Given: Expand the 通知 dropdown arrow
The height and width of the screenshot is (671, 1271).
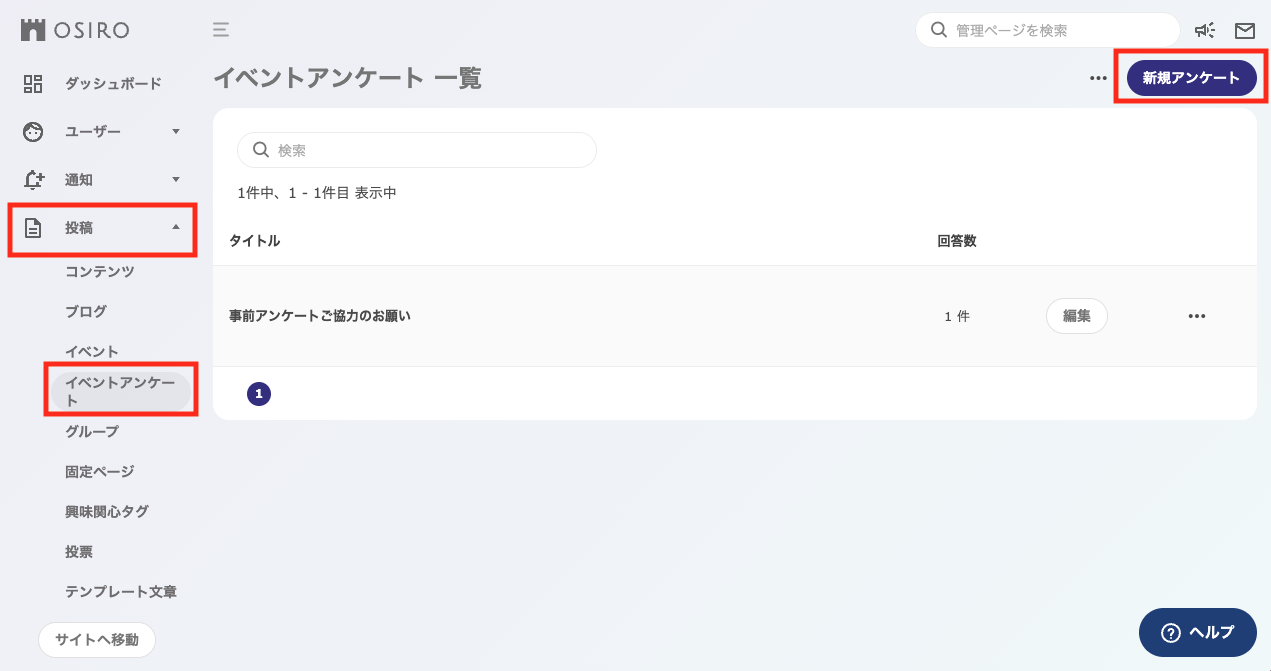Looking at the screenshot, I should [176, 180].
